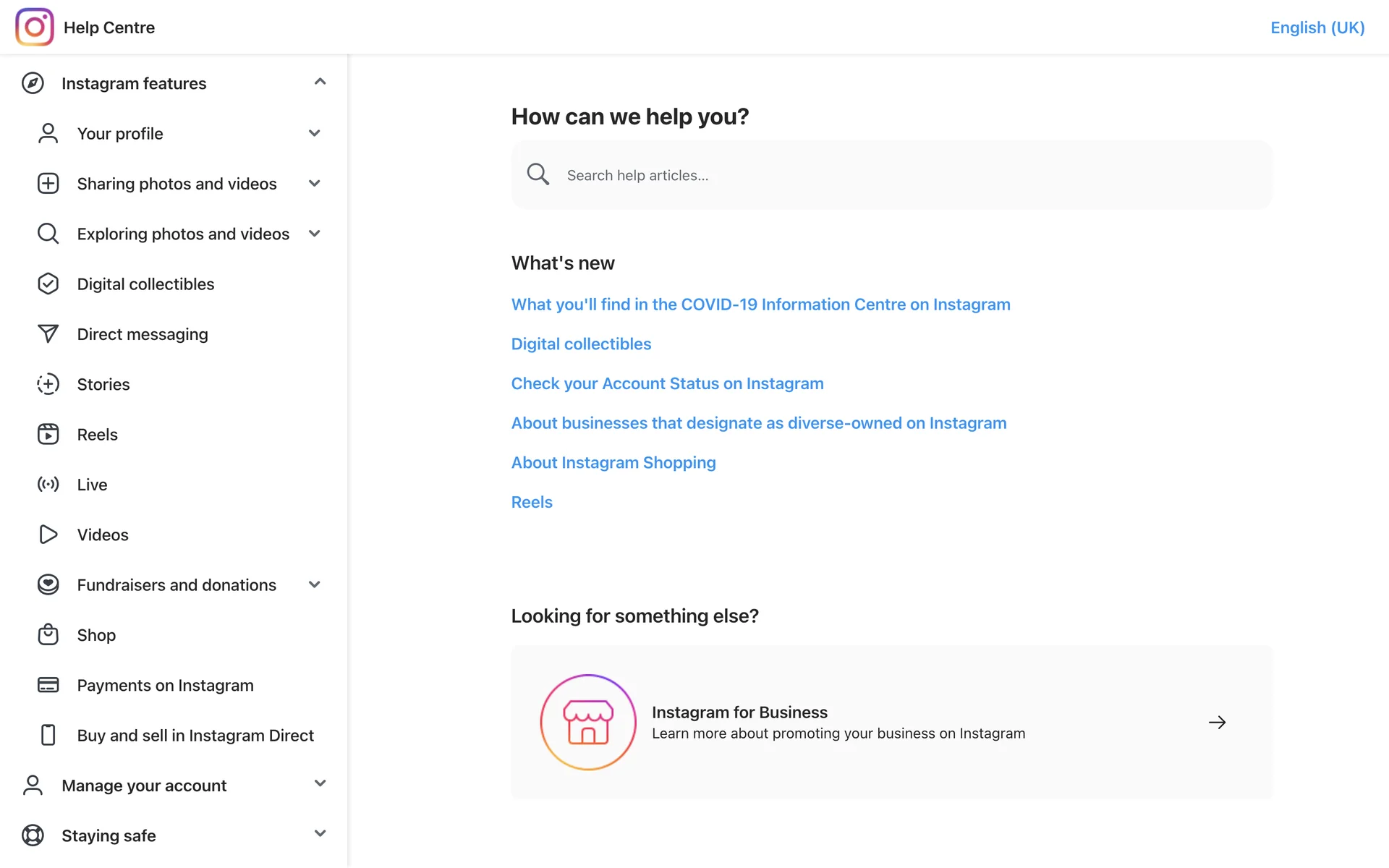Change language via English (UK)

click(x=1317, y=27)
